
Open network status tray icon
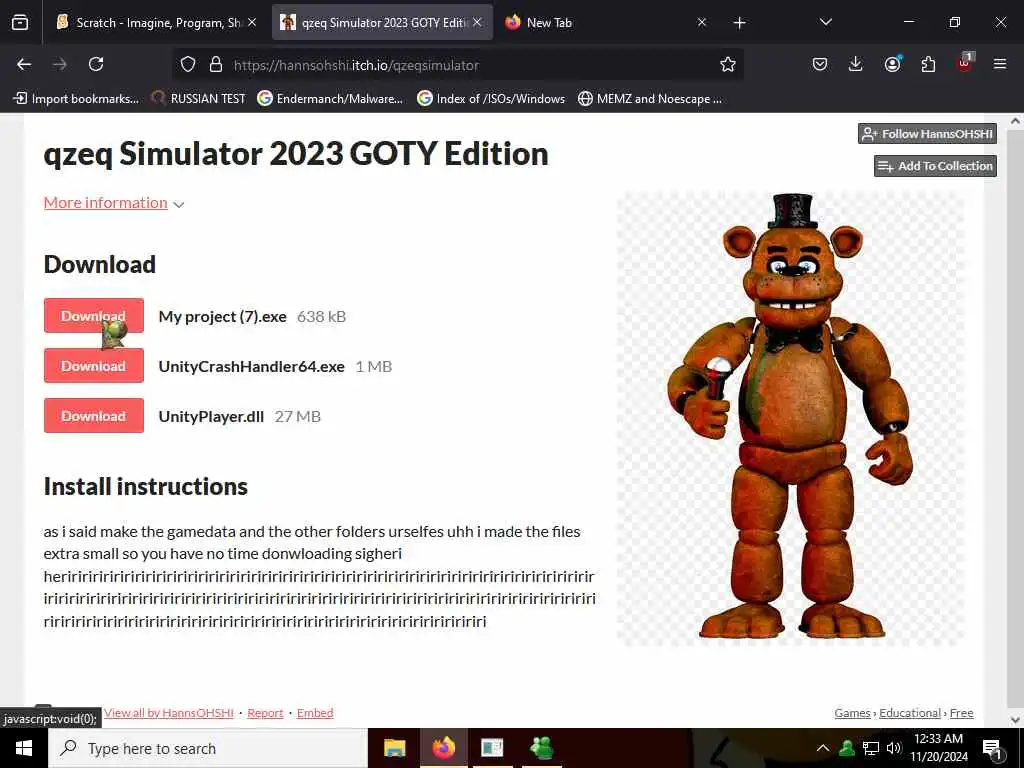(871, 748)
